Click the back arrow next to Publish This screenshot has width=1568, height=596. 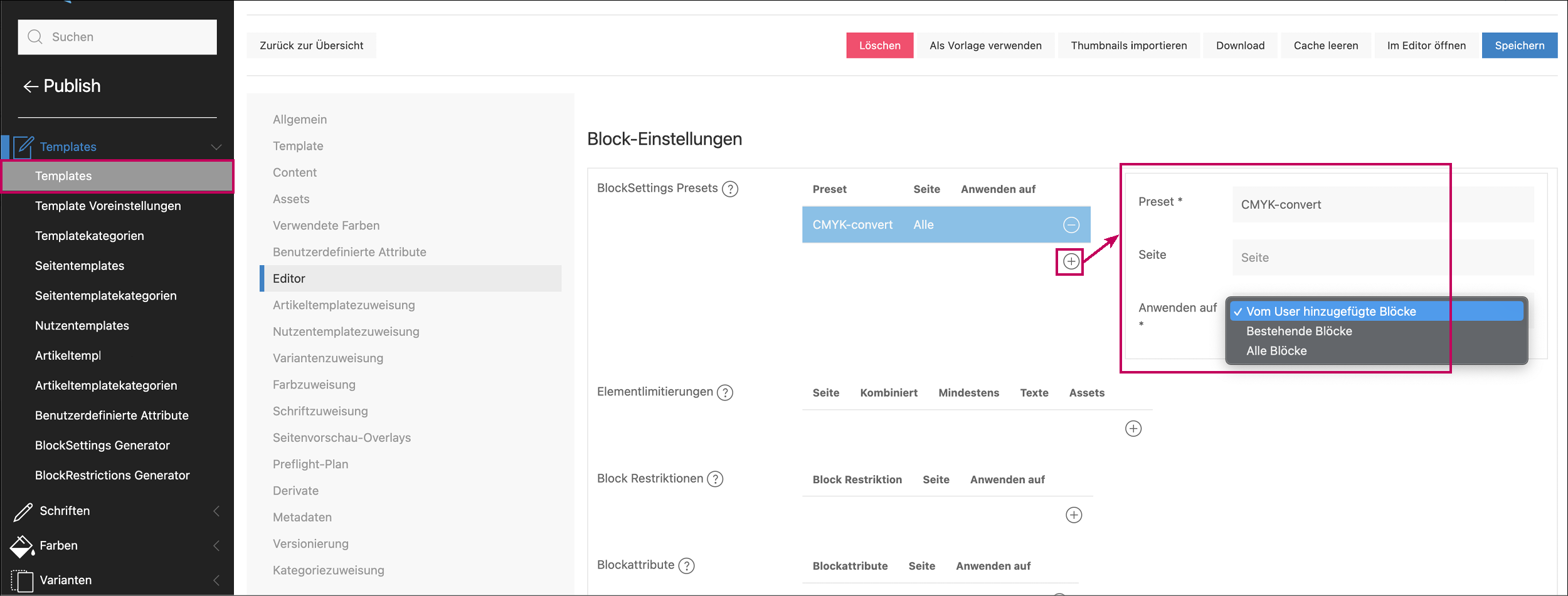point(31,86)
